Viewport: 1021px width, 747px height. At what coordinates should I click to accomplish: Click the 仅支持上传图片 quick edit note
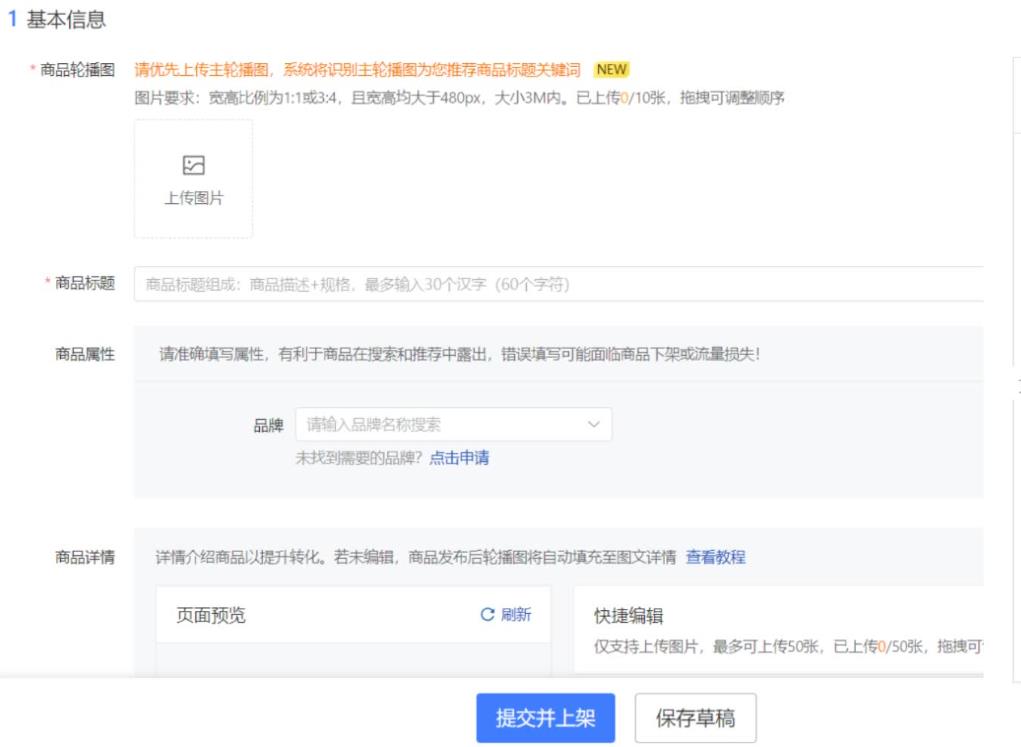(x=788, y=646)
